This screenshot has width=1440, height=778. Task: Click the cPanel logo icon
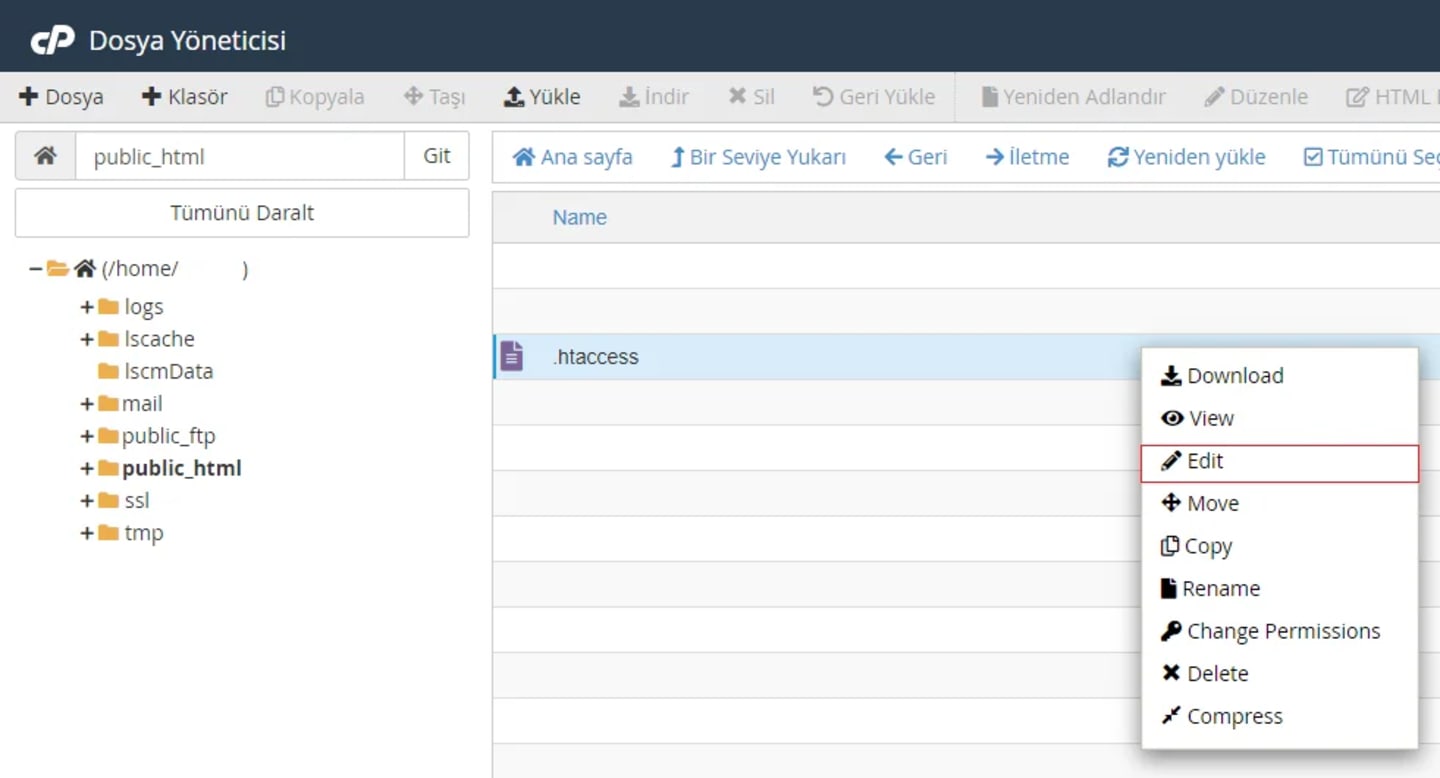click(52, 41)
